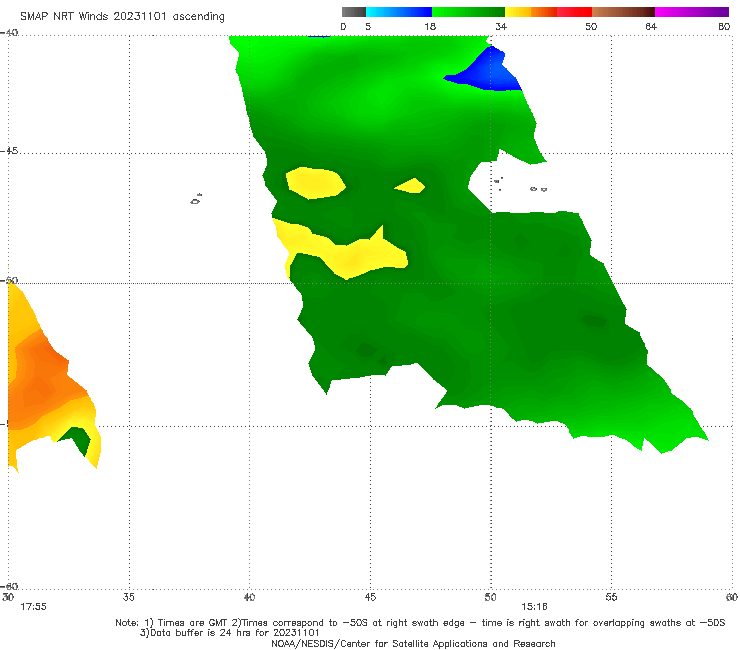Click the colorbar label '50'
The height and width of the screenshot is (650, 740).
(591, 27)
